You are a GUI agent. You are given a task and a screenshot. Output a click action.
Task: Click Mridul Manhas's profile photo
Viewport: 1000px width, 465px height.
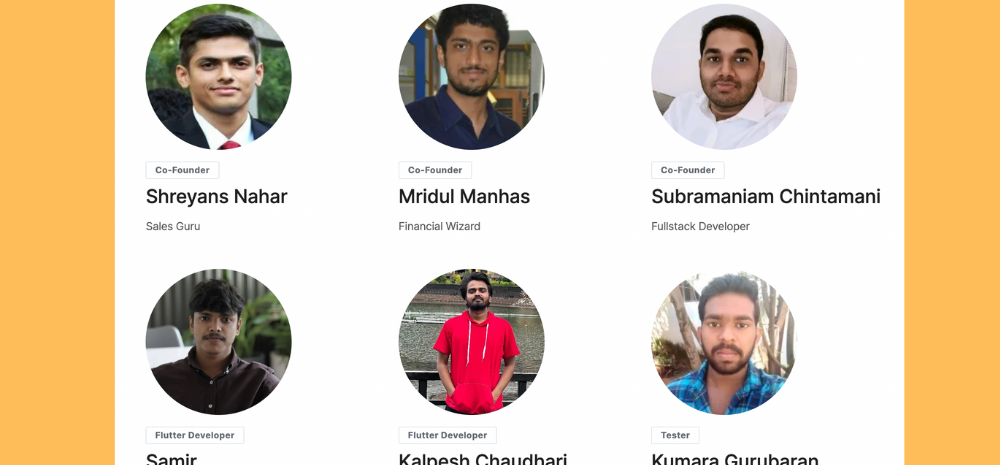pyautogui.click(x=471, y=77)
